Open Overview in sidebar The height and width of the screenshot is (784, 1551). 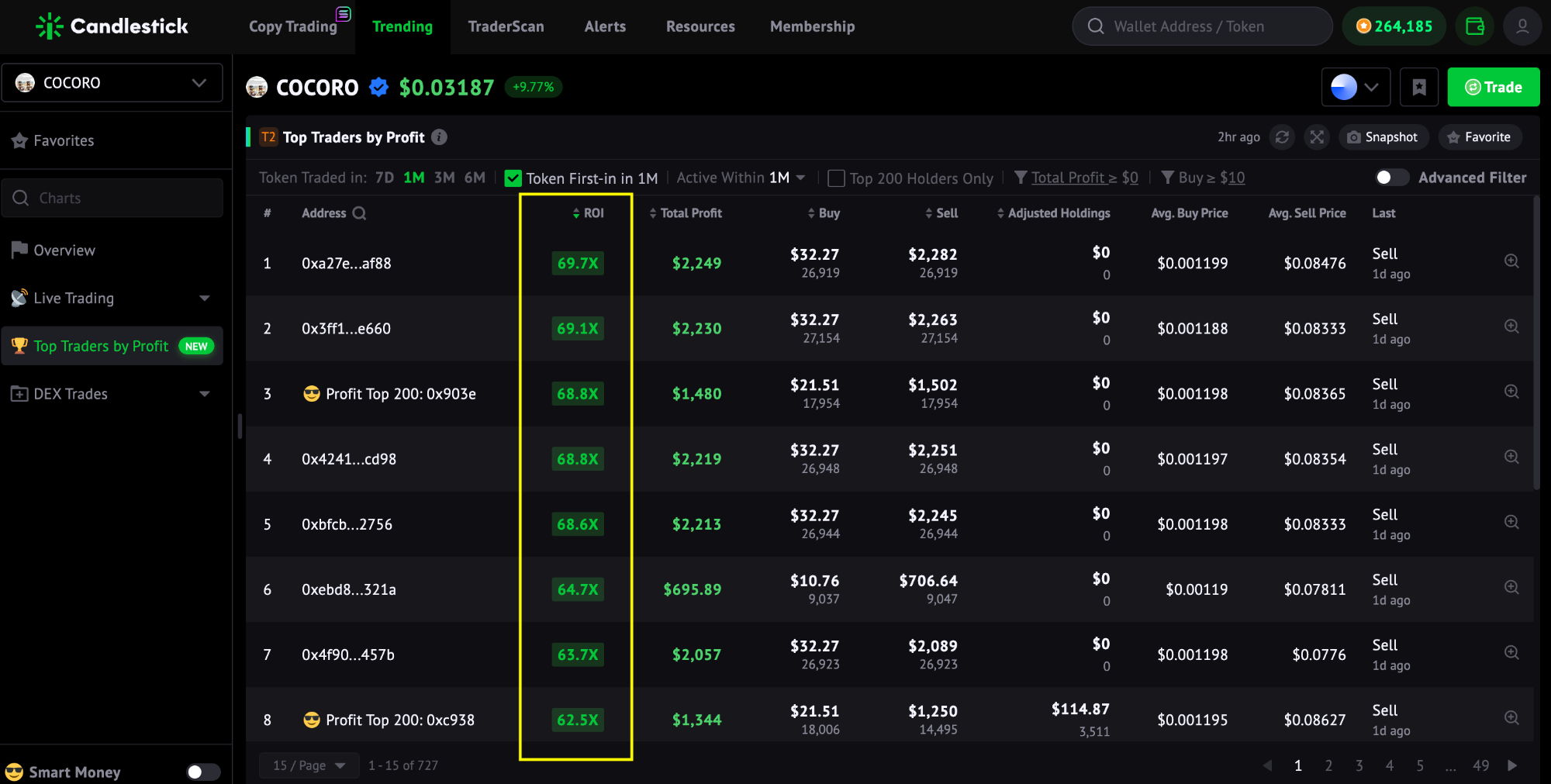click(112, 250)
